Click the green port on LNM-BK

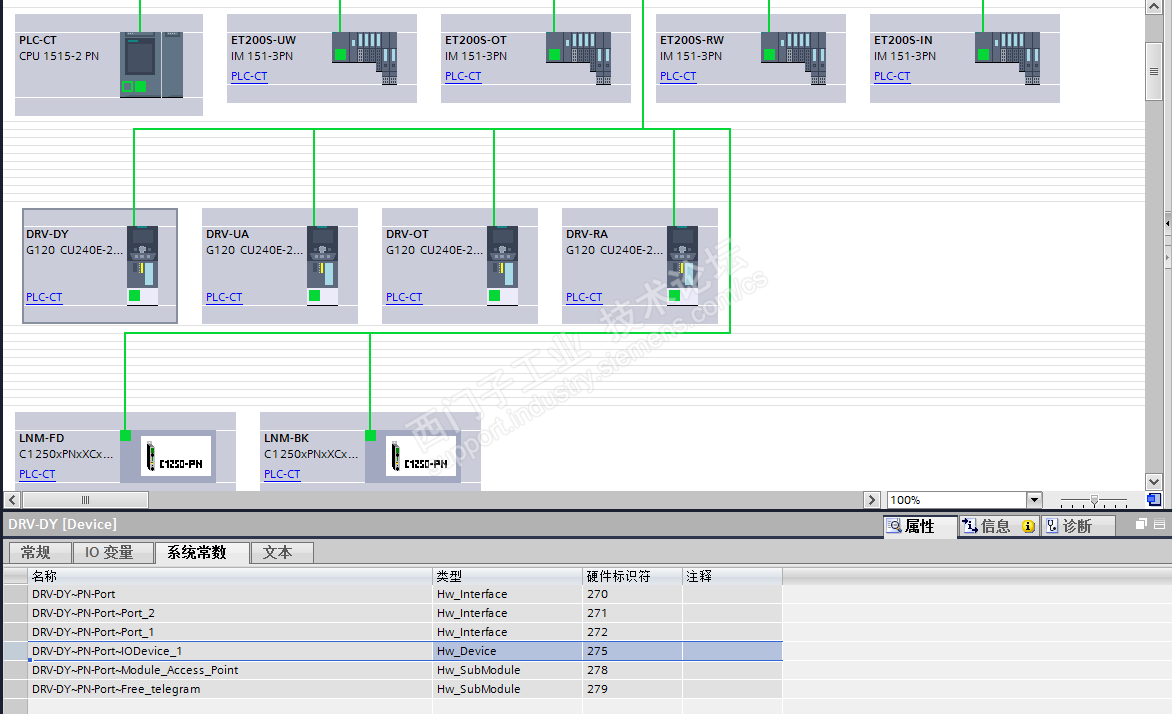pos(370,435)
